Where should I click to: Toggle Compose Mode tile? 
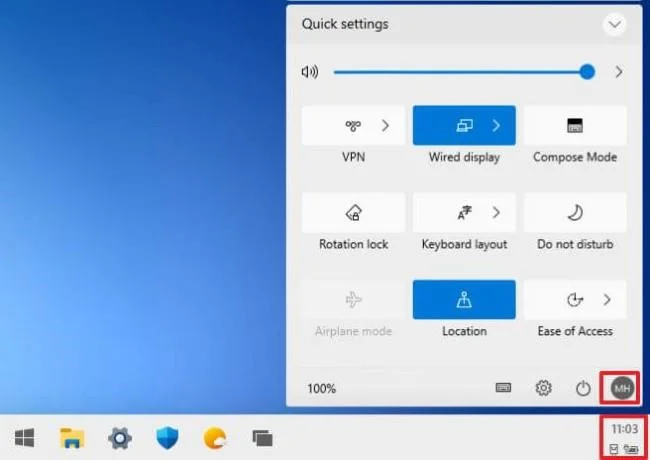[575, 125]
